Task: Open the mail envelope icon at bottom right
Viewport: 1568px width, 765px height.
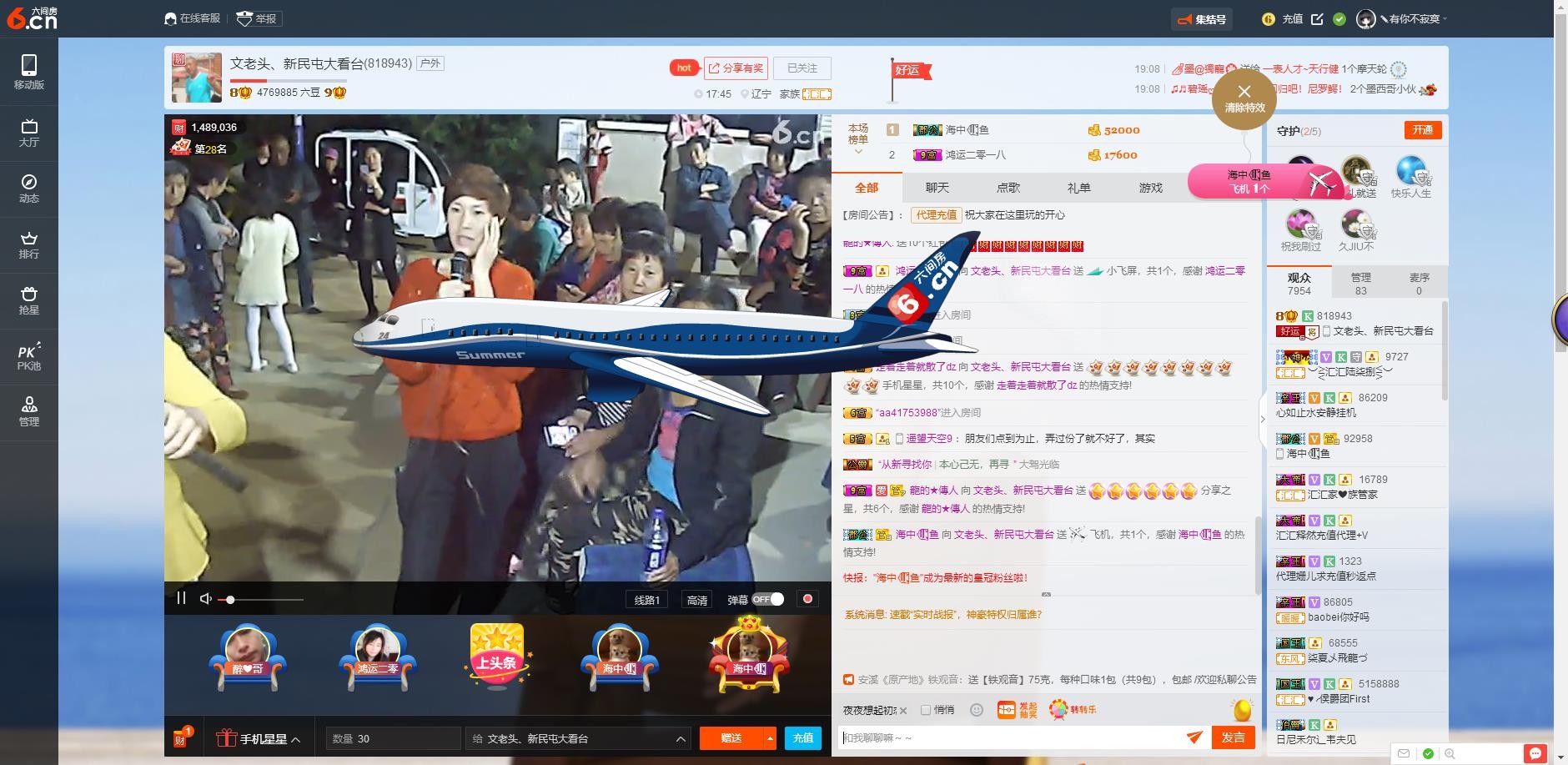Action: click(1404, 753)
